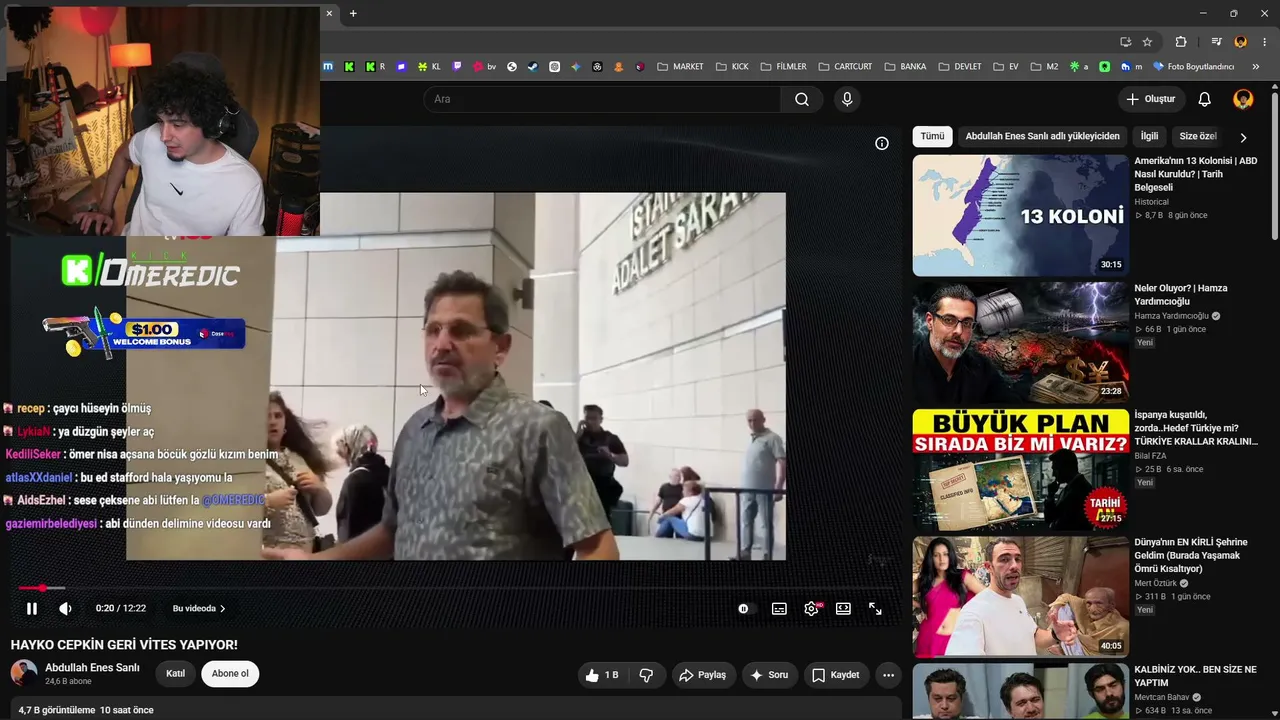Viewport: 1280px width, 720px height.
Task: Click the search magnifier button
Action: coord(802,99)
